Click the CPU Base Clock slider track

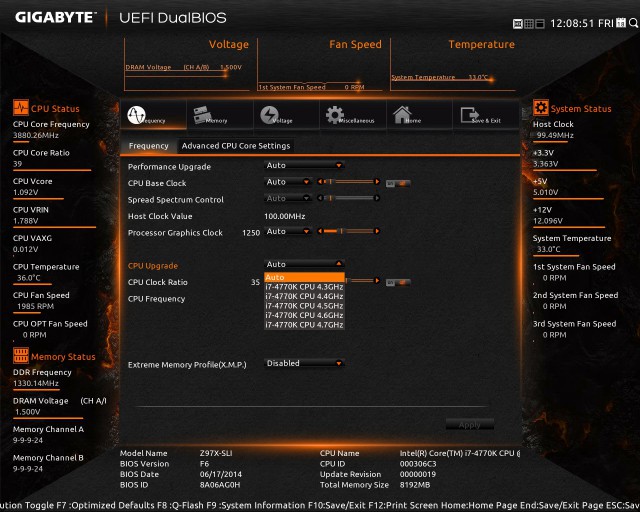tap(349, 182)
